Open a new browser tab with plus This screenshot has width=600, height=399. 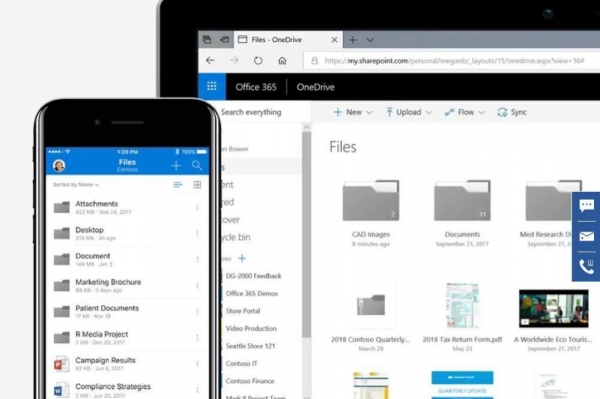click(x=352, y=40)
